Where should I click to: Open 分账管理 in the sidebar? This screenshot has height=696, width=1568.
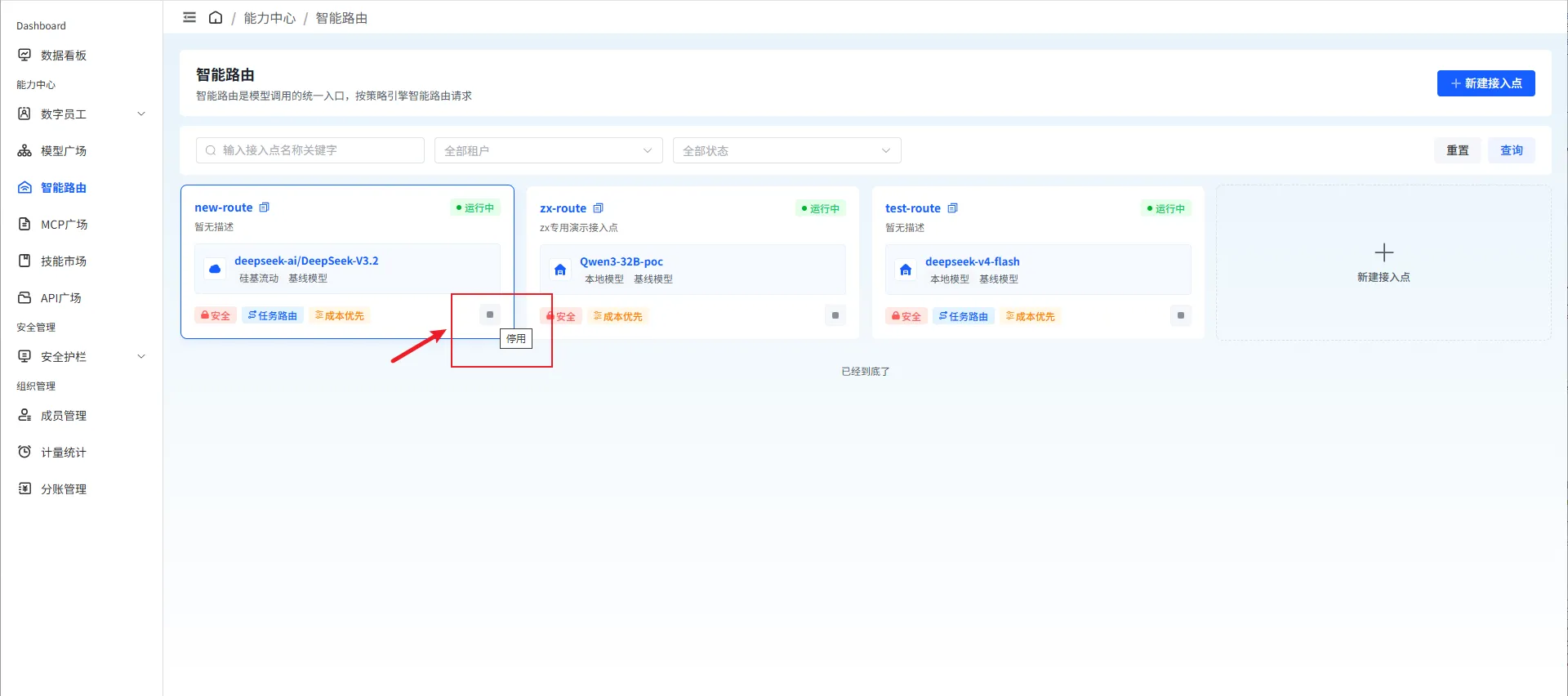pos(64,489)
